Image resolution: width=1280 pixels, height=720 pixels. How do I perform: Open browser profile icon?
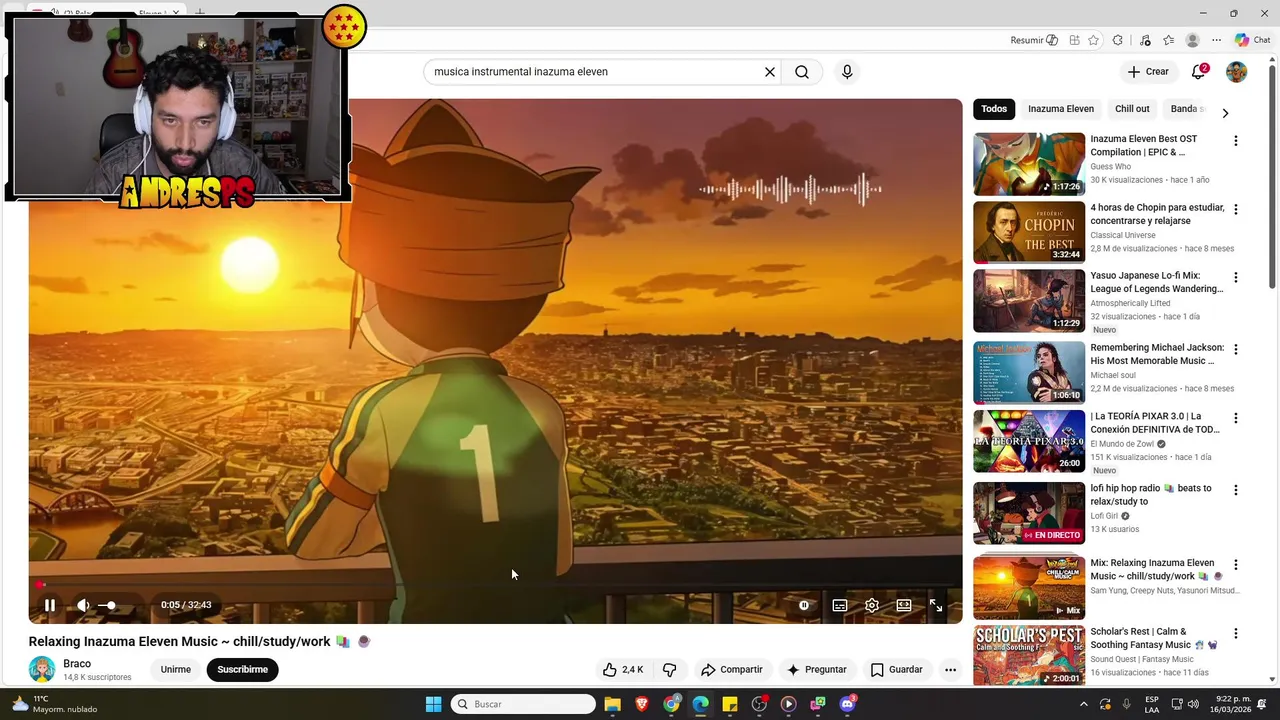(x=1192, y=40)
